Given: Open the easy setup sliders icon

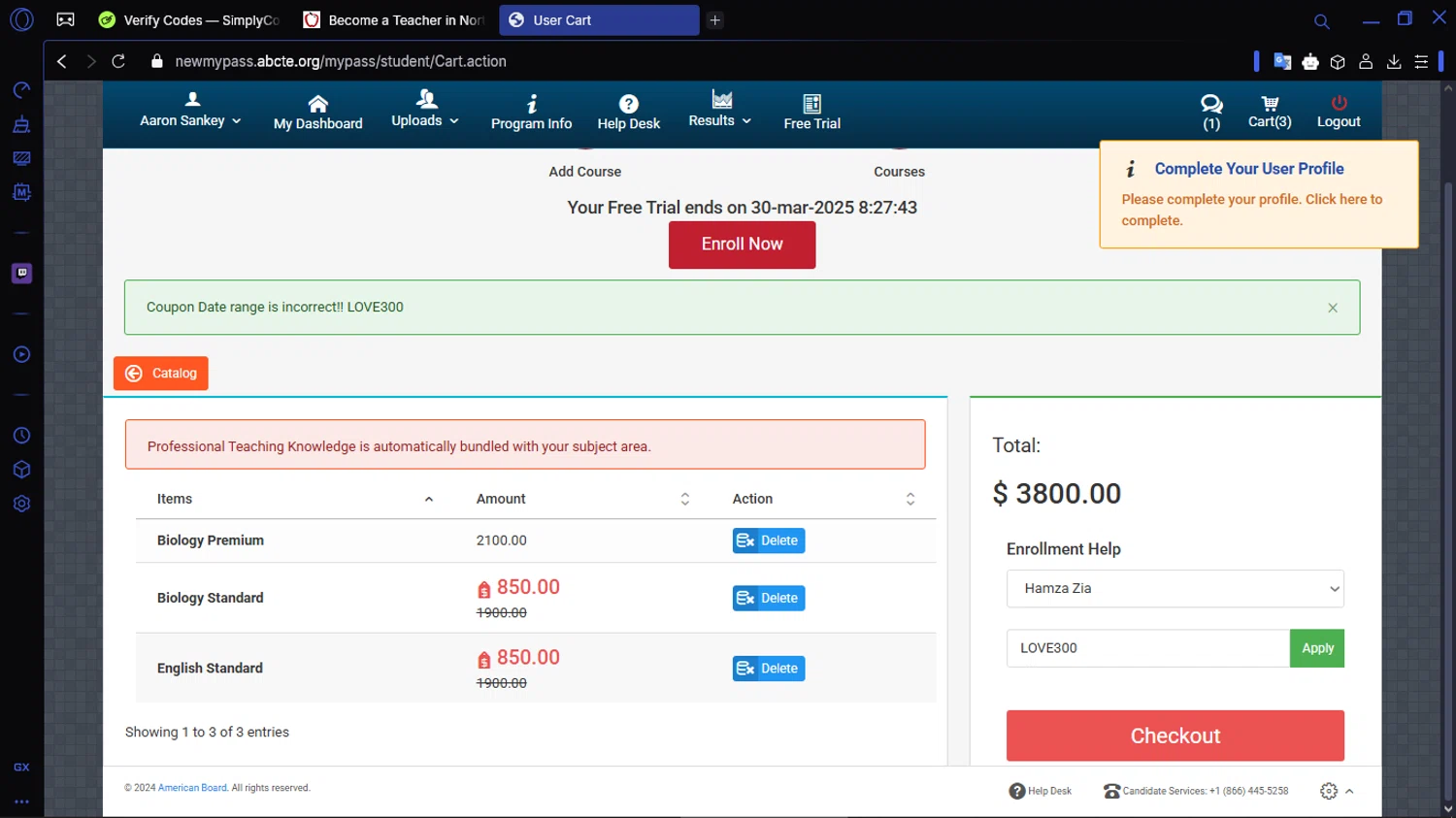Looking at the screenshot, I should pyautogui.click(x=1421, y=61).
